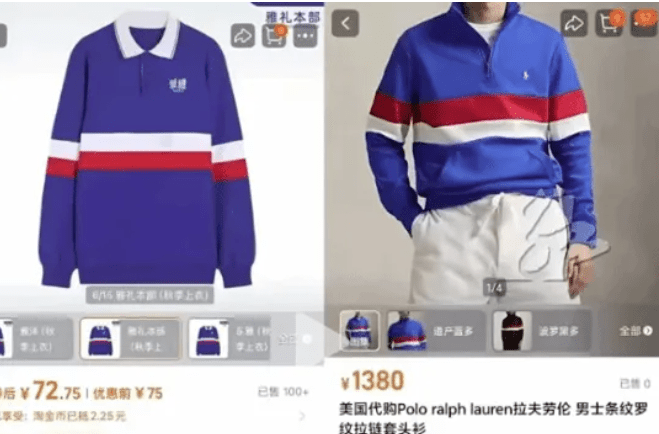Select the 波罗黑多 color option
659x434 pixels.
[542, 331]
